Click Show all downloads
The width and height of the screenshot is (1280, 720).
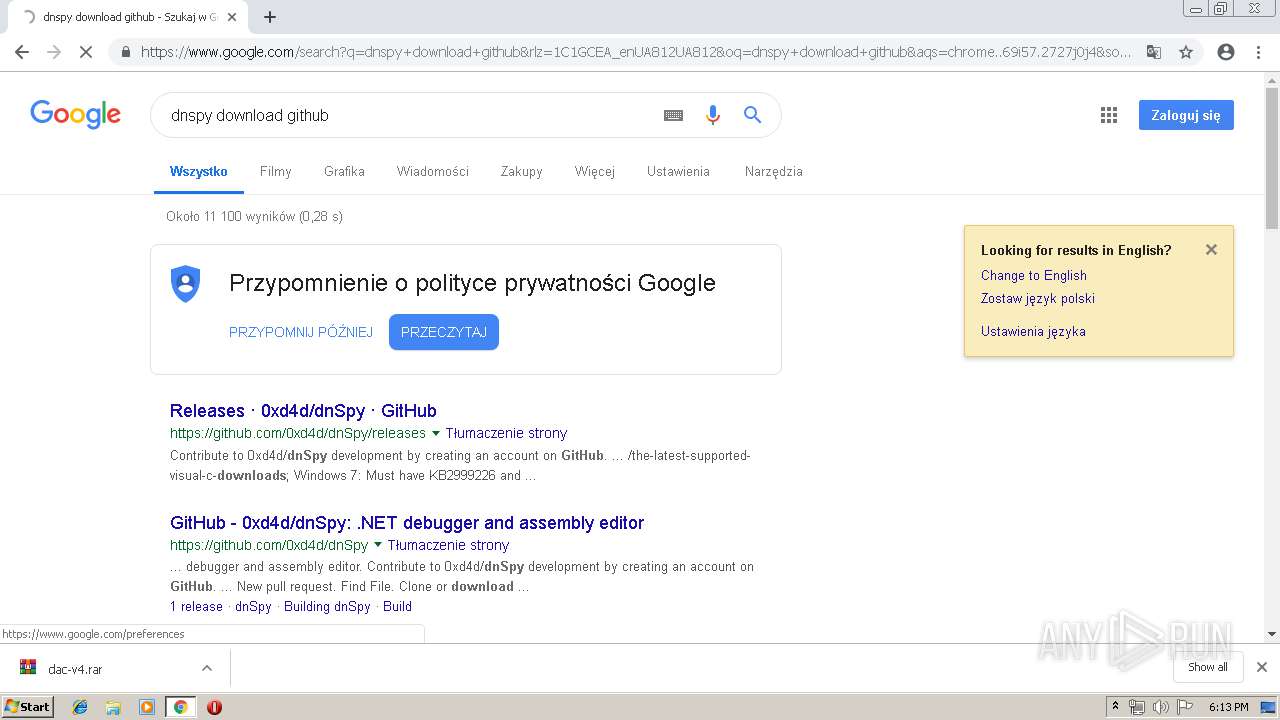tap(1207, 667)
